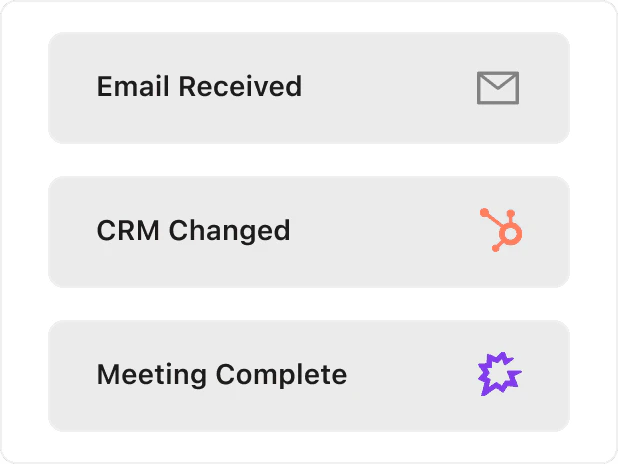The image size is (618, 464).
Task: Click the envelope mail icon
Action: (x=498, y=88)
